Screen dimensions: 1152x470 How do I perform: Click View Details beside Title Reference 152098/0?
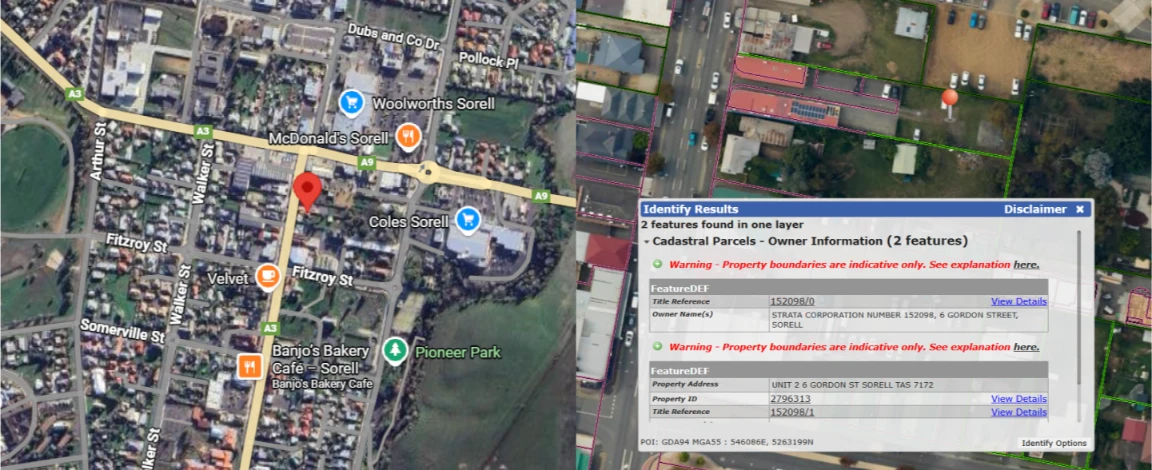click(1019, 301)
